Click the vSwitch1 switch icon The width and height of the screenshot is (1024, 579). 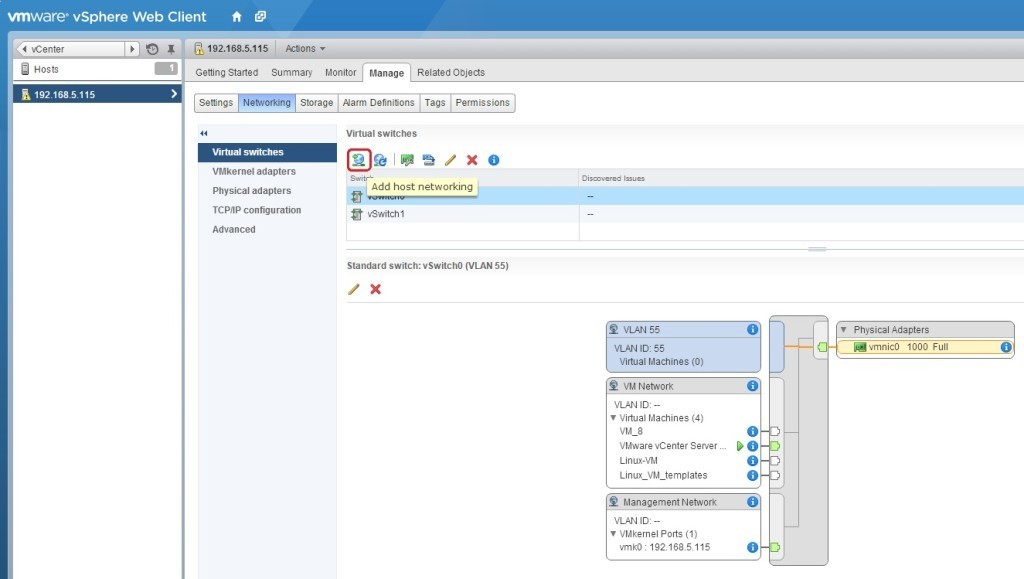(x=357, y=214)
